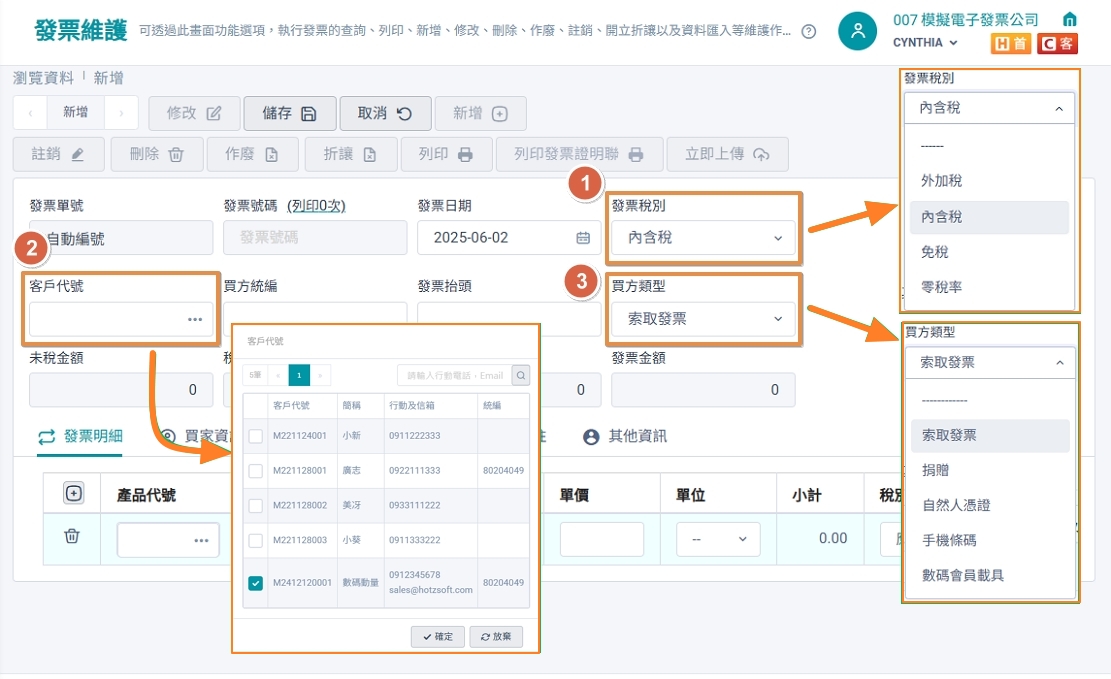
Task: Click the help question mark icon
Action: 808,31
